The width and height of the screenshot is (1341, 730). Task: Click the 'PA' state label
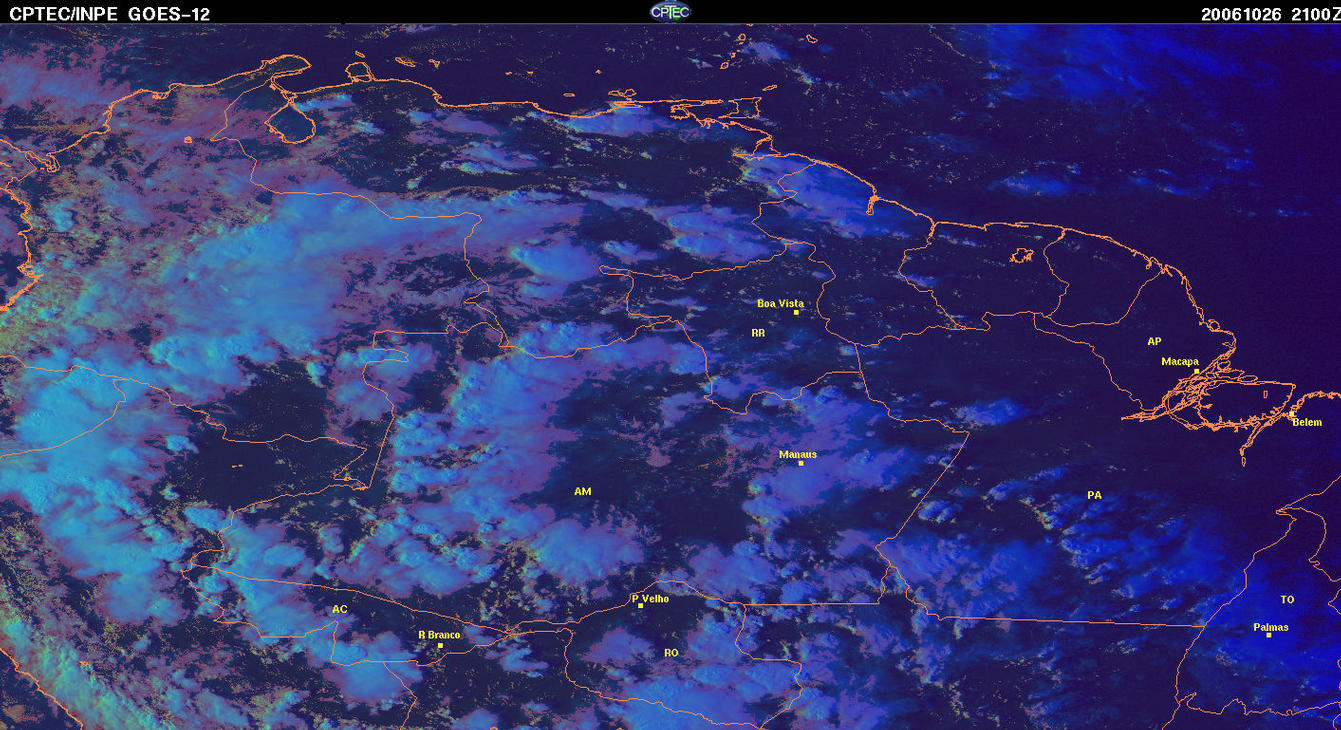coord(1094,495)
